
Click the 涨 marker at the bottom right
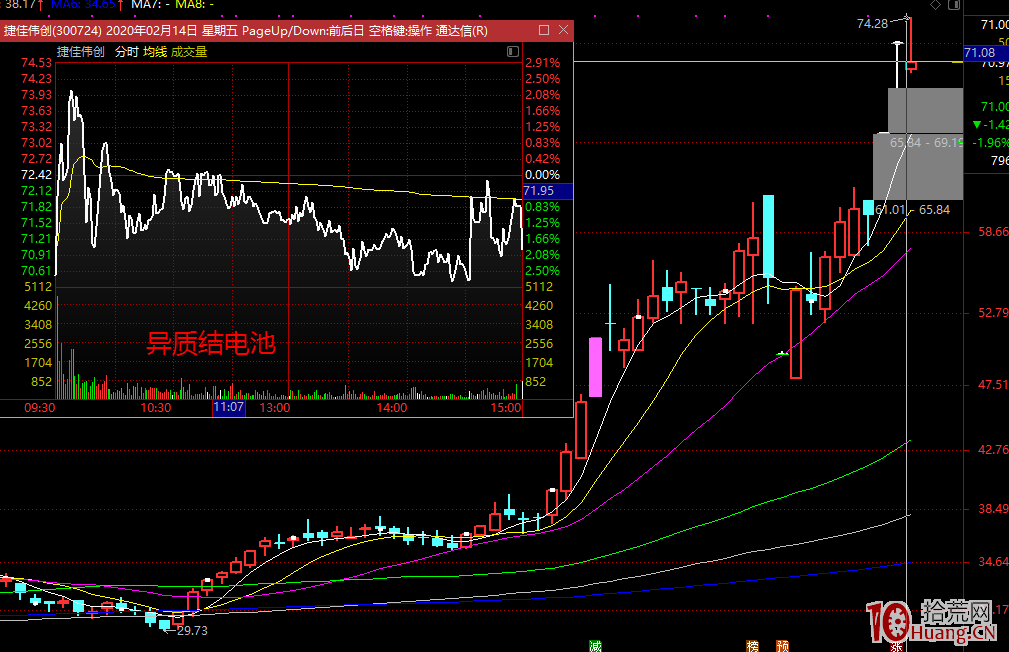pyautogui.click(x=897, y=645)
